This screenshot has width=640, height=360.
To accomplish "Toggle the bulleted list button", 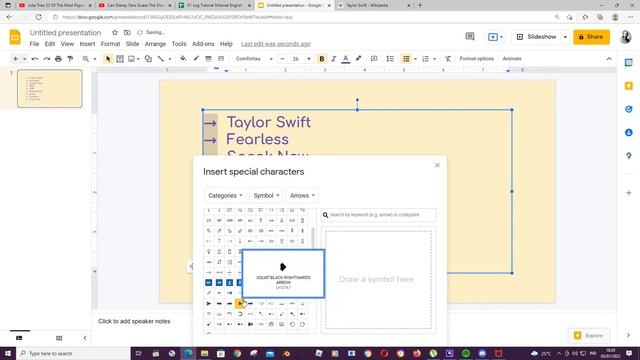I will click(x=406, y=59).
